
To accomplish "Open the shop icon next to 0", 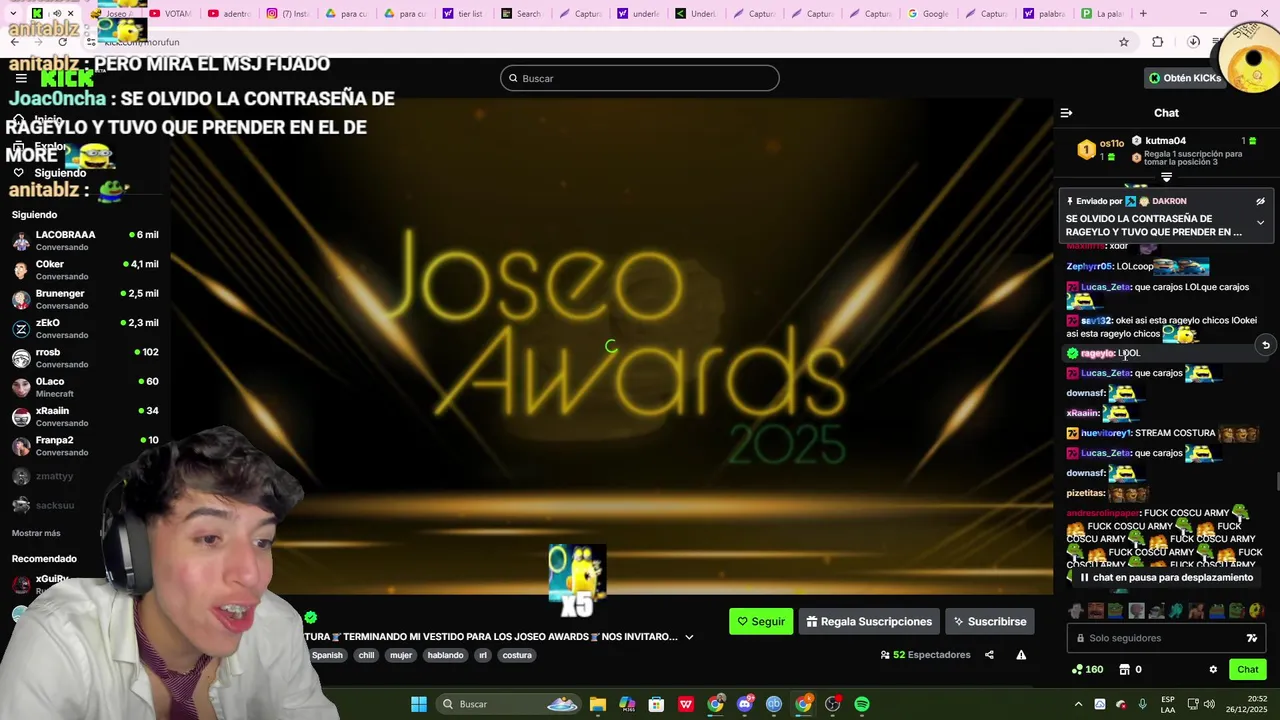I will coord(1124,670).
